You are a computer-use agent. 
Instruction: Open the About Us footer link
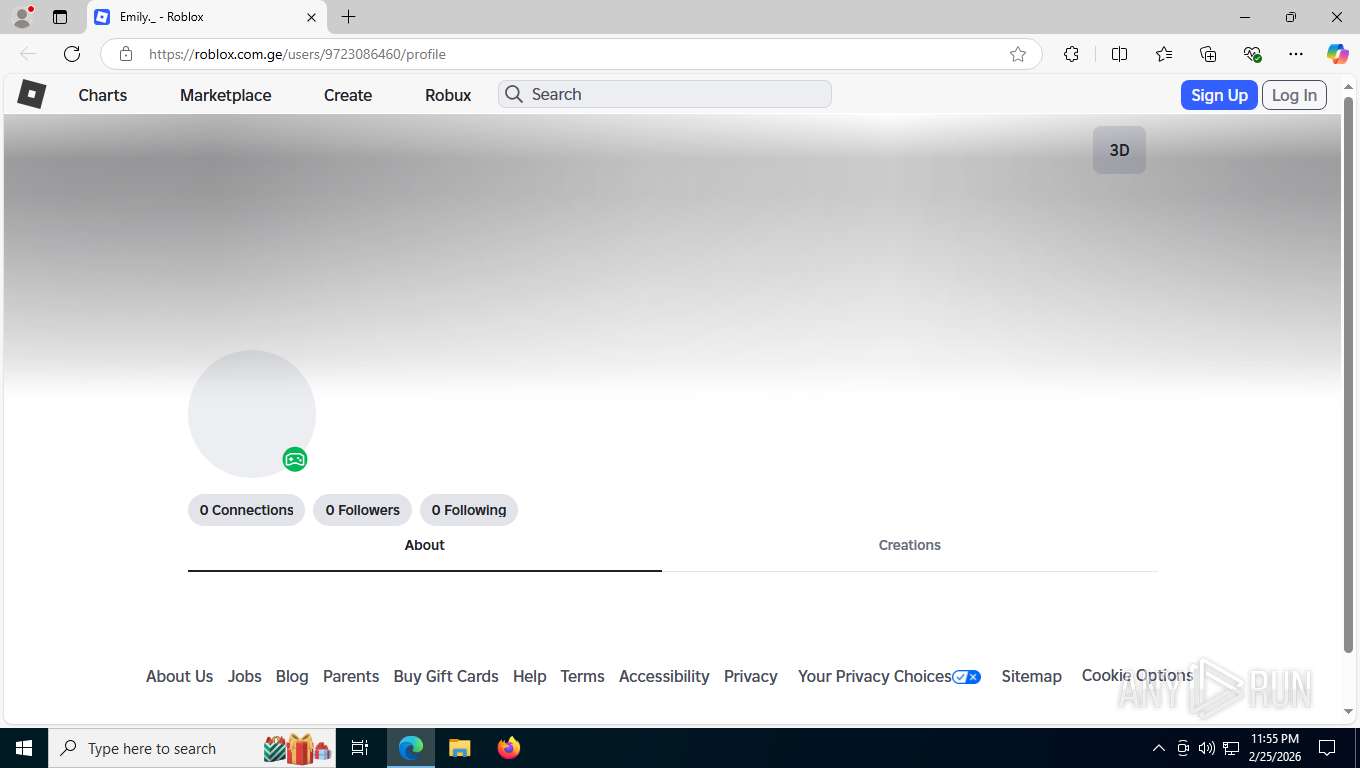[179, 677]
